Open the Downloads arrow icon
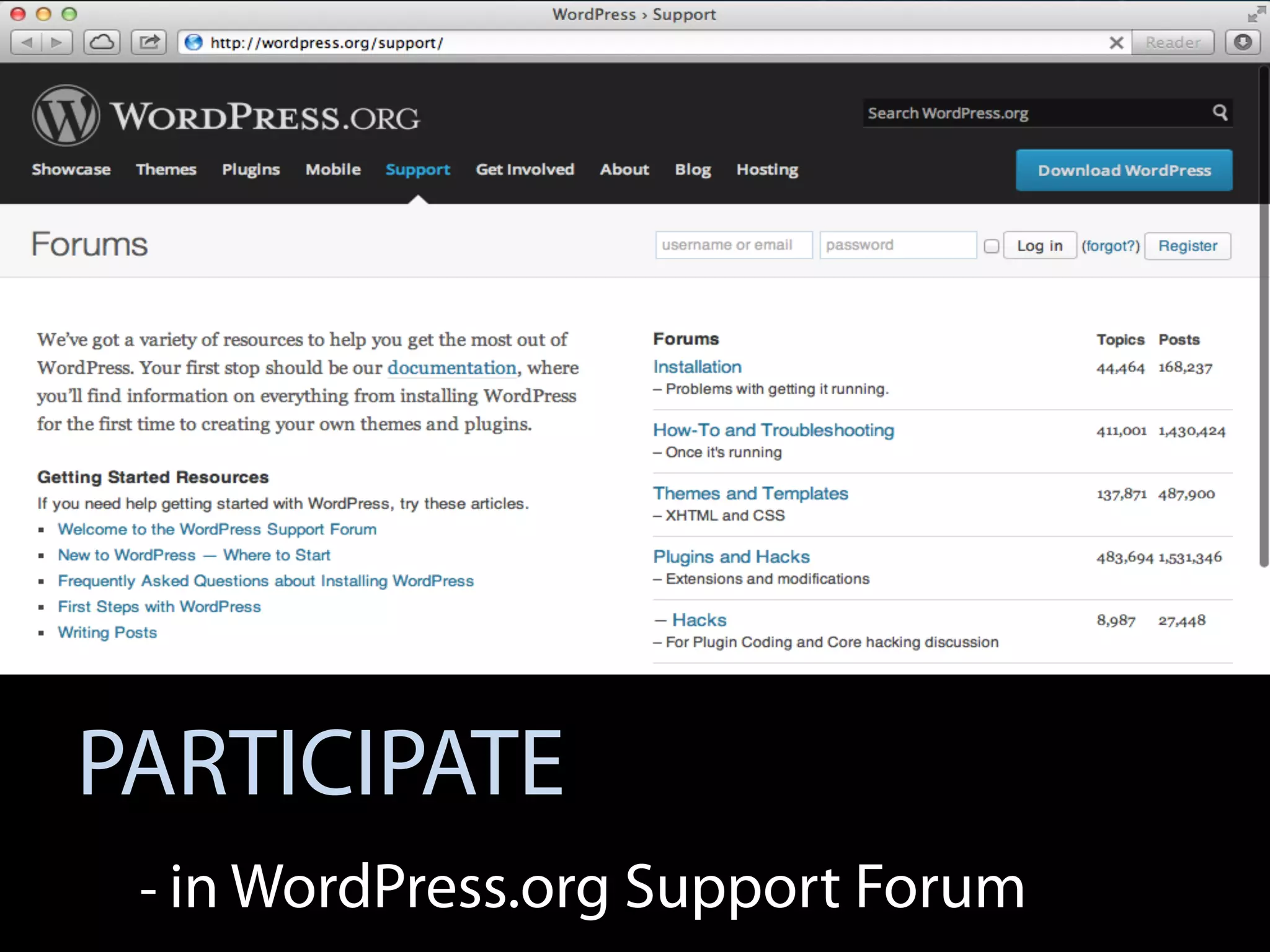 click(1243, 43)
